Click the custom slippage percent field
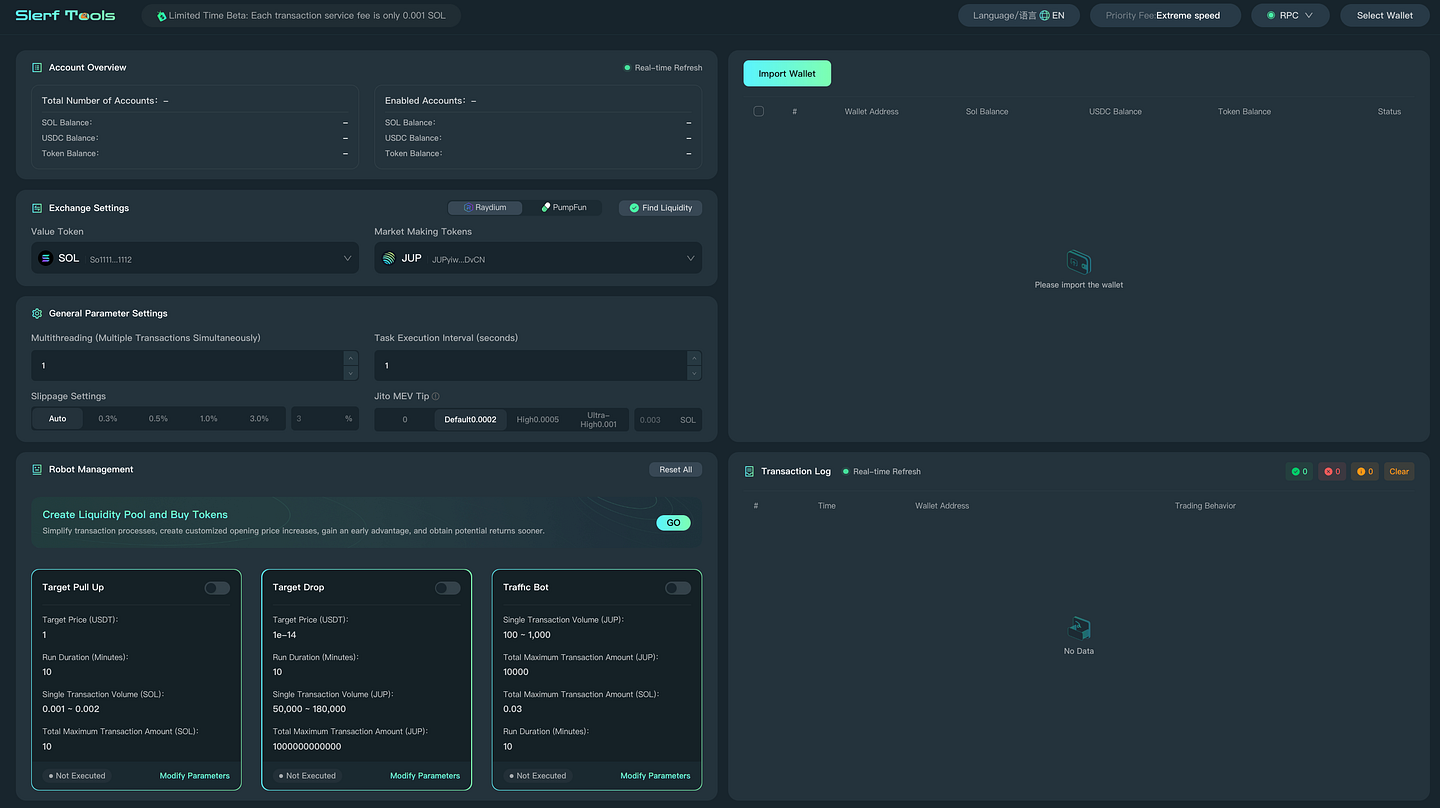This screenshot has height=808, width=1440. pyautogui.click(x=324, y=419)
